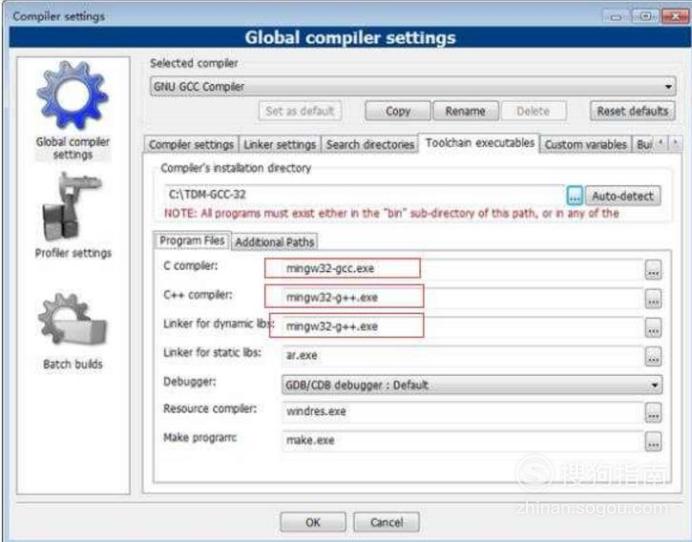Switch to Linker settings tab
The image size is (692, 542).
pyautogui.click(x=280, y=144)
